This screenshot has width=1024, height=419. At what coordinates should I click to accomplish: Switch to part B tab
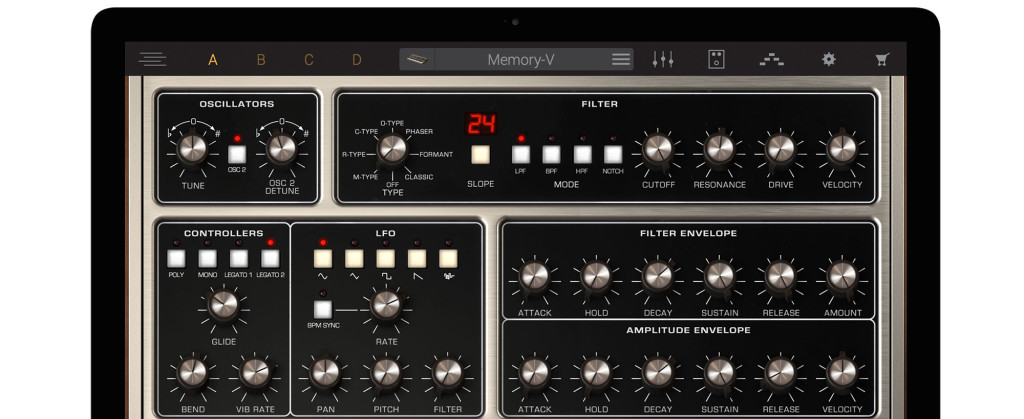point(261,59)
